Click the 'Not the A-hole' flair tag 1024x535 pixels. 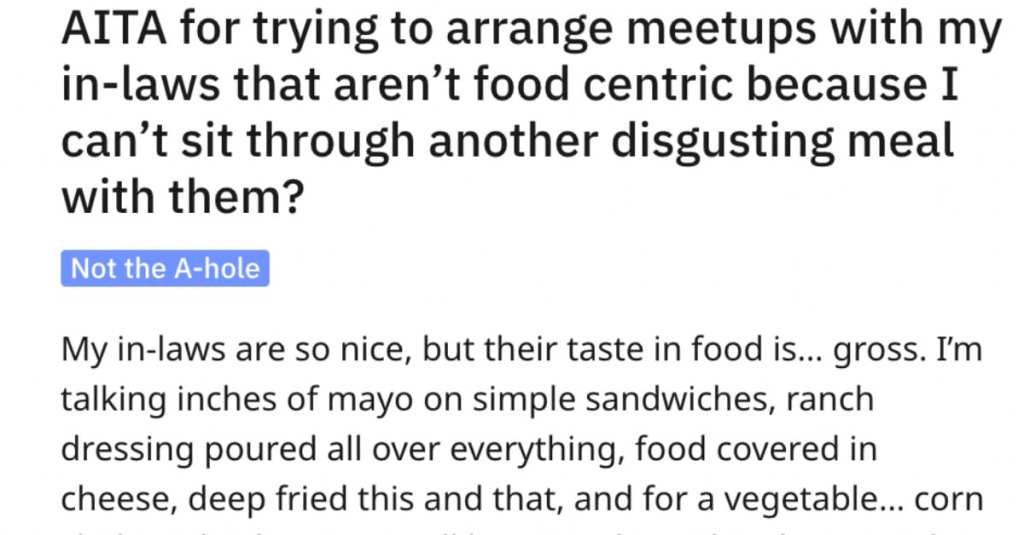(x=165, y=268)
